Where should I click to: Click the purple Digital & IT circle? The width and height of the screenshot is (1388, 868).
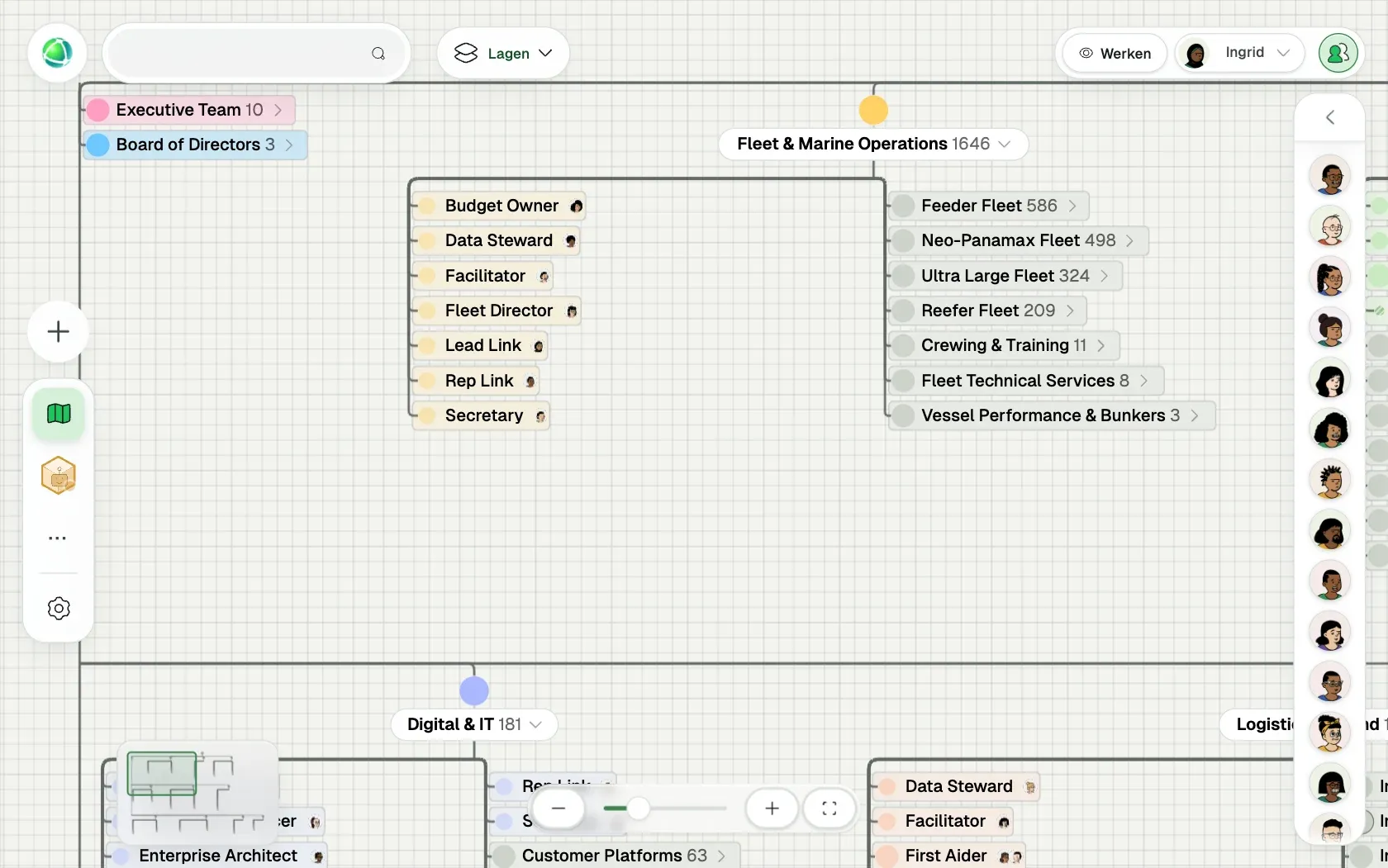pyautogui.click(x=474, y=690)
